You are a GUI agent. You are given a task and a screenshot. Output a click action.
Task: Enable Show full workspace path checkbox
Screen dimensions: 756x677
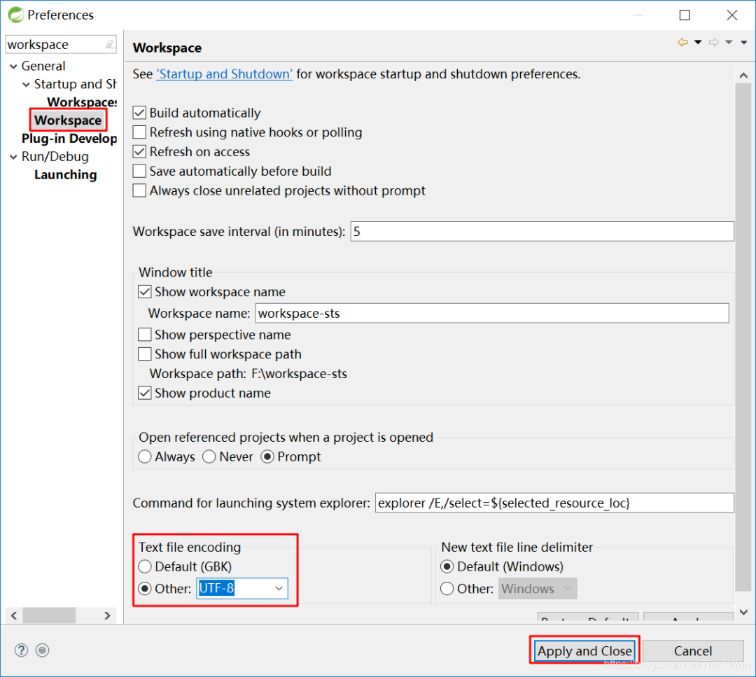[145, 354]
